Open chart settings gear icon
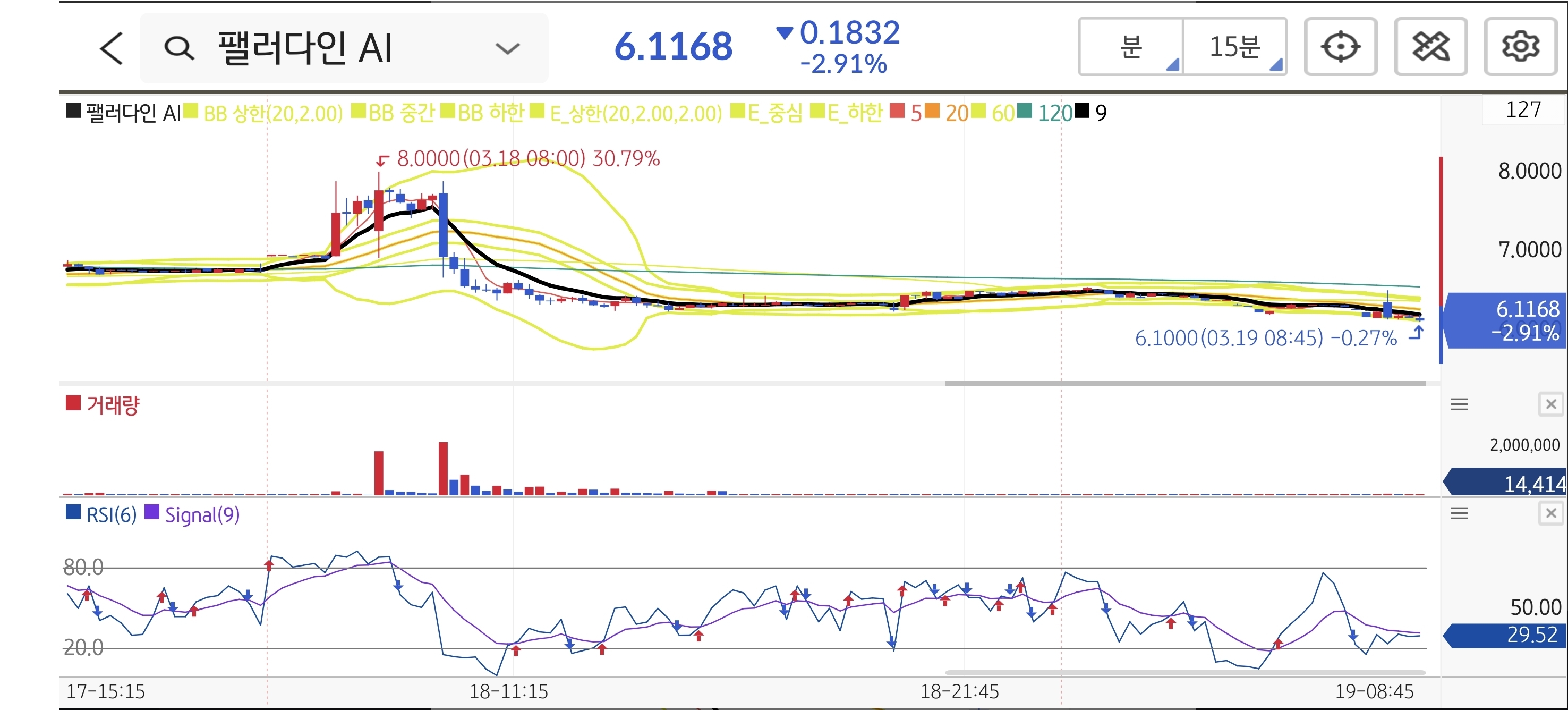Viewport: 1568px width, 710px height. point(1520,47)
